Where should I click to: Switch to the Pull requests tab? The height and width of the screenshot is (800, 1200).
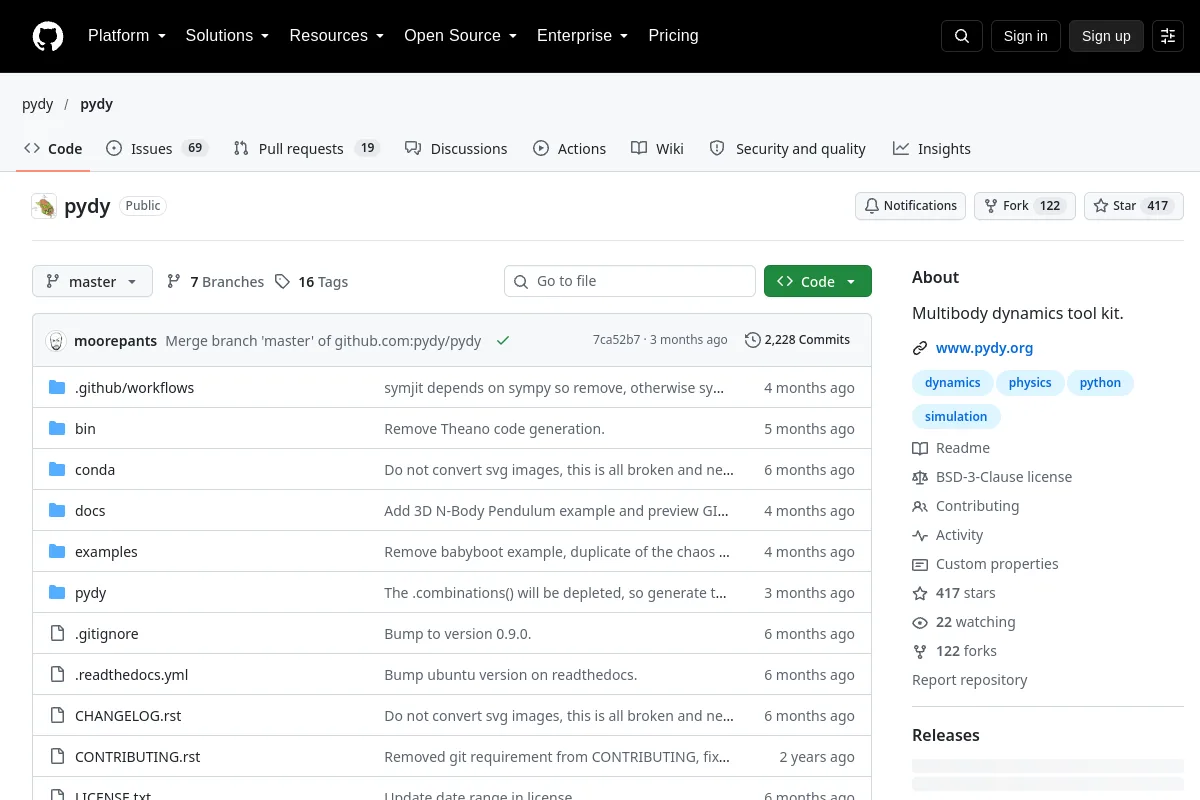click(x=306, y=149)
